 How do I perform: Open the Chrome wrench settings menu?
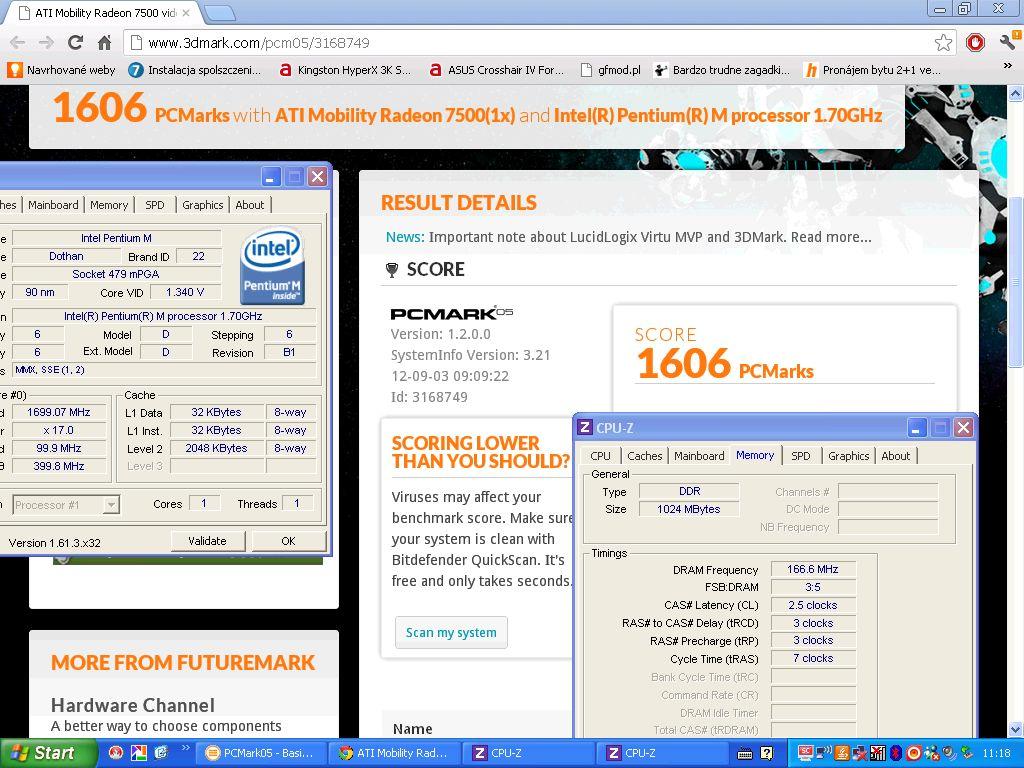coord(1008,42)
